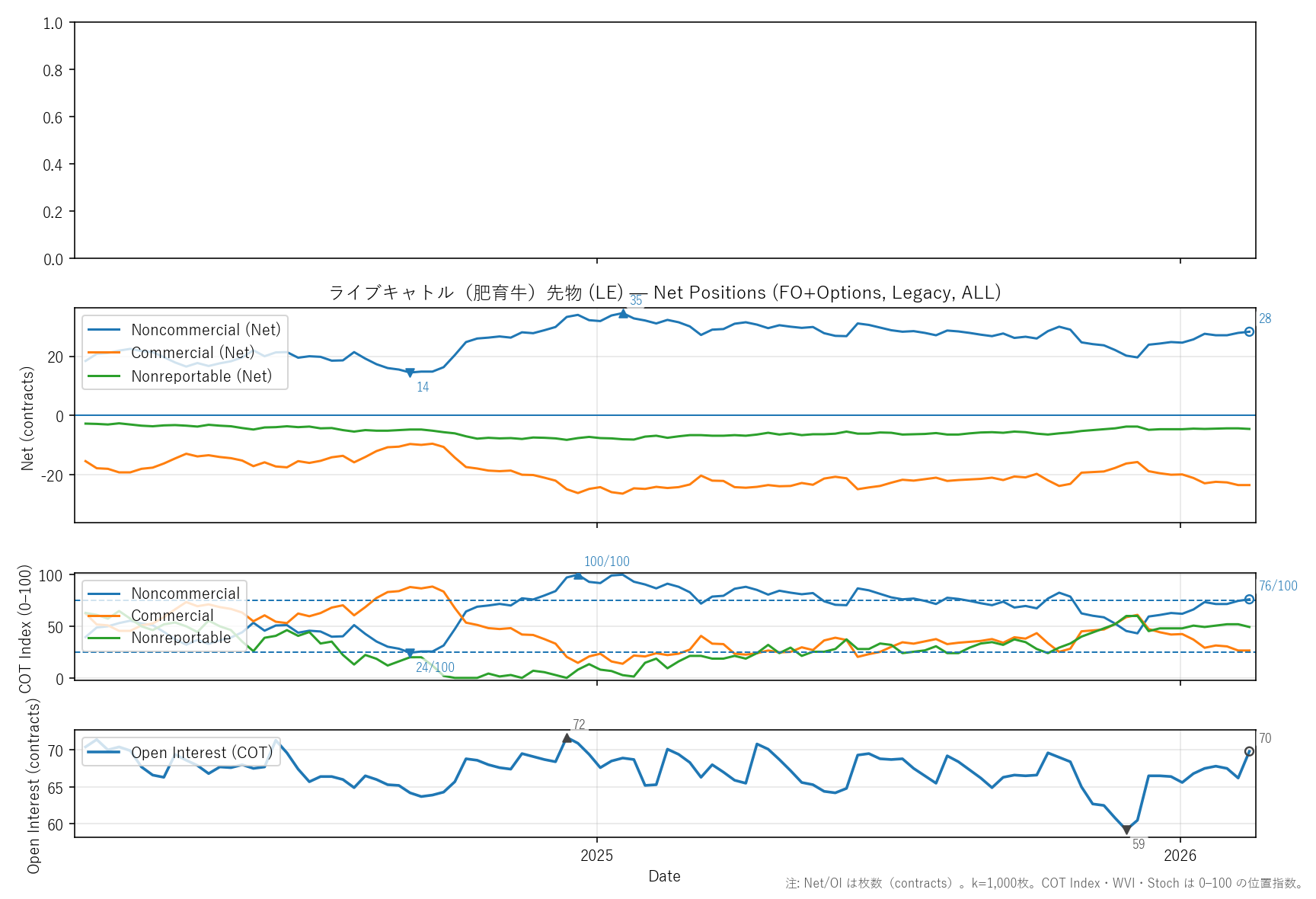Viewport: 1316px width, 899px height.
Task: Click the open interest low triangle labeled 59
Action: pyautogui.click(x=1126, y=830)
